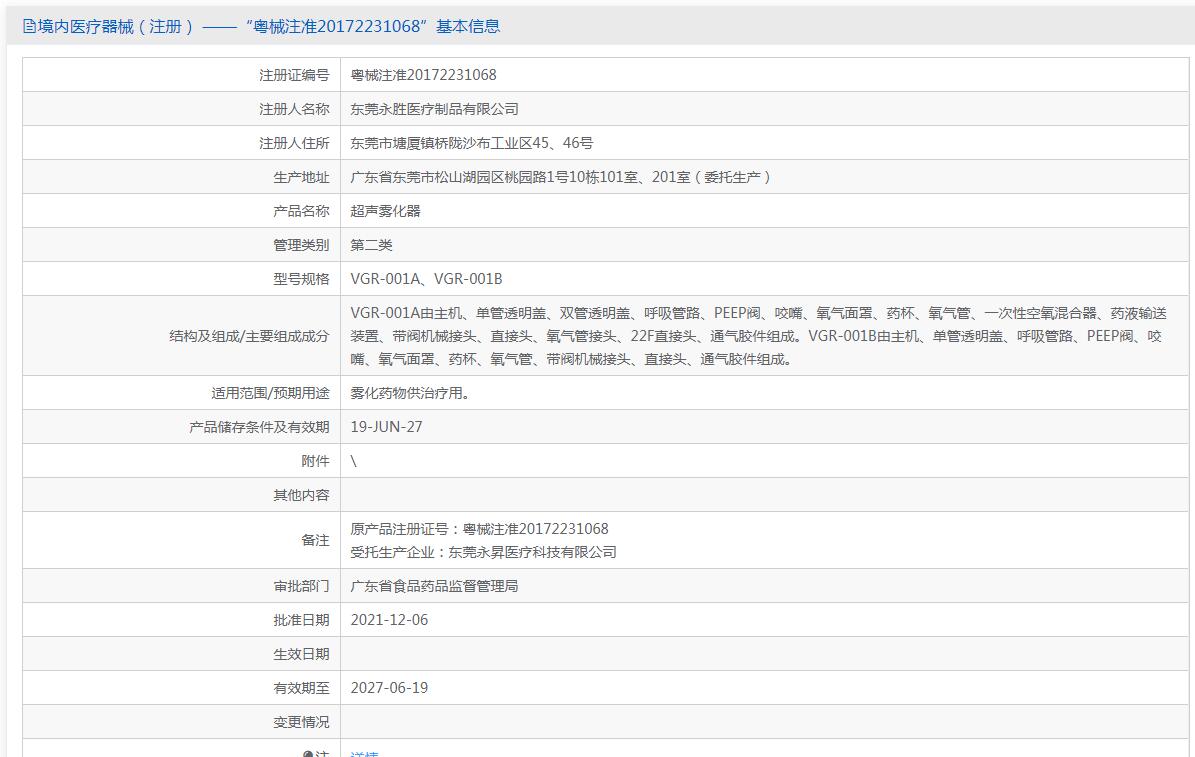Select the registrant name 东莞永胜医疗制品有限公司
1195x757 pixels.
click(434, 109)
